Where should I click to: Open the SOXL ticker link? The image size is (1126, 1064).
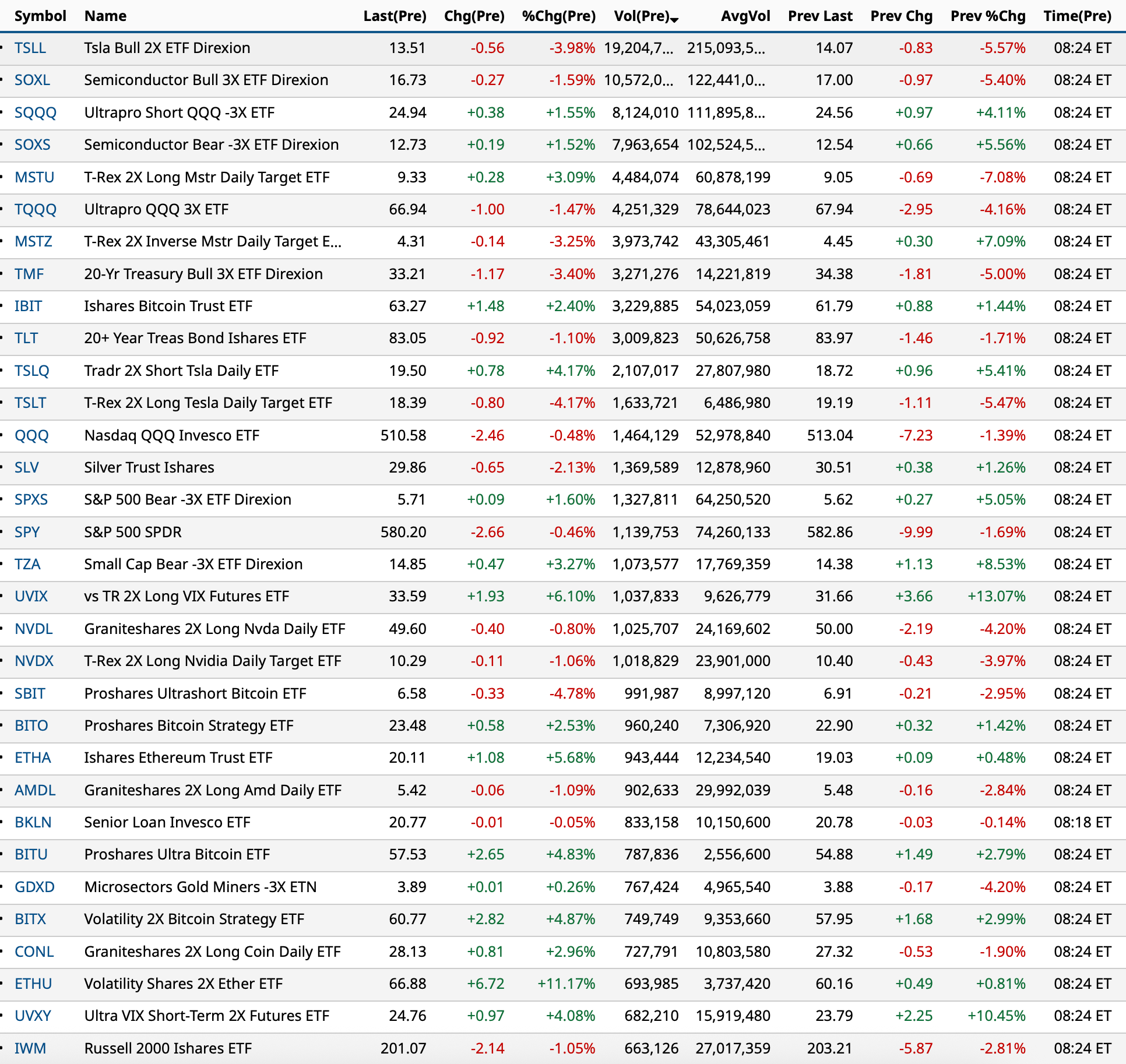[x=32, y=80]
